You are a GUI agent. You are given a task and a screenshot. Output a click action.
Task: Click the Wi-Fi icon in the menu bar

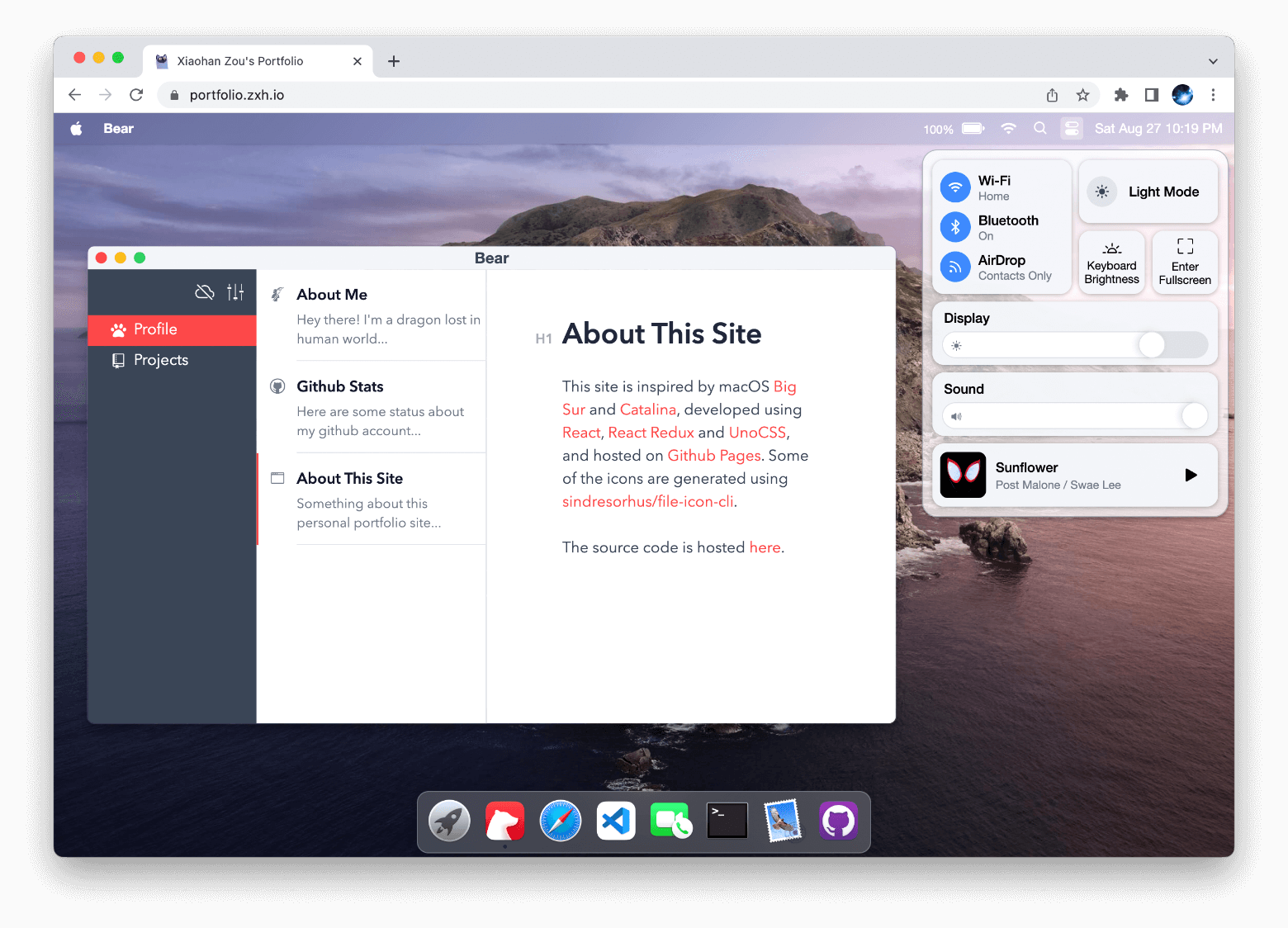coord(1008,129)
